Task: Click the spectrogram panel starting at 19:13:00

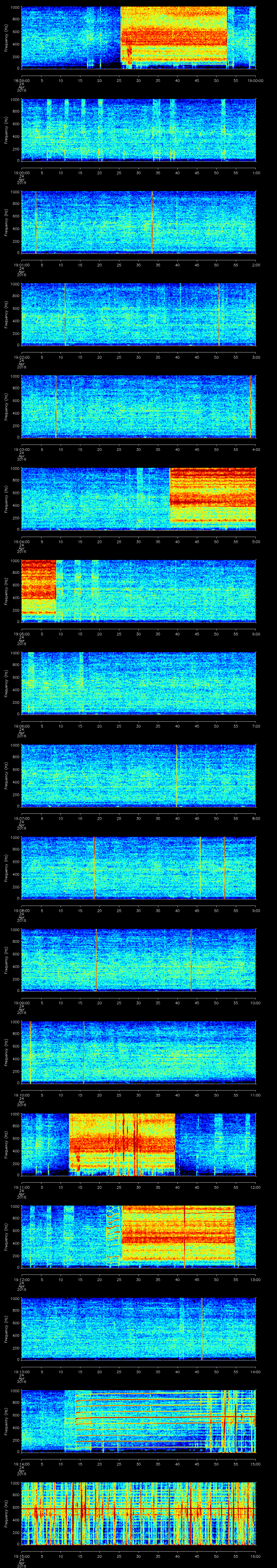Action: [x=138, y=1329]
